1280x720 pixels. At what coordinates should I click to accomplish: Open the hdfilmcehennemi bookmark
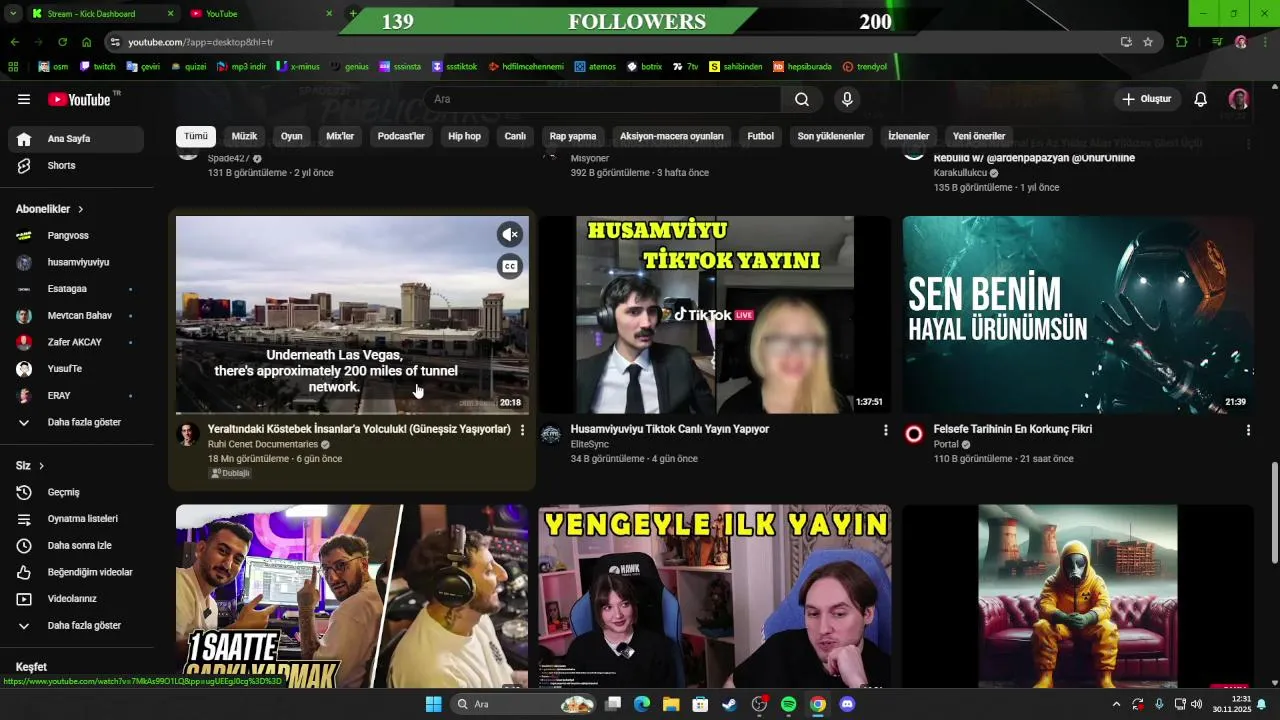coord(526,67)
